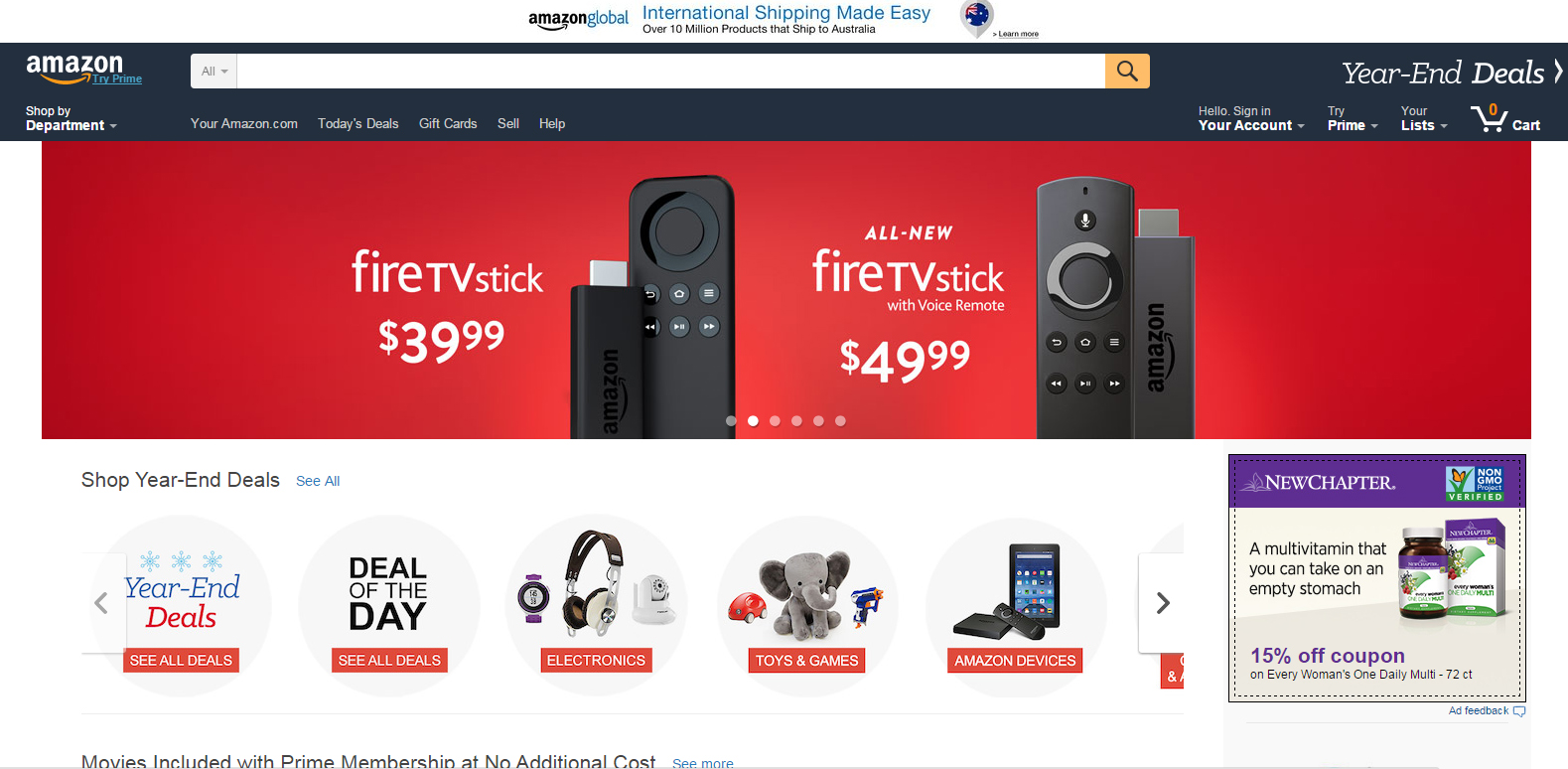Click into the Amazon search field
This screenshot has width=1568, height=769.
tap(671, 71)
